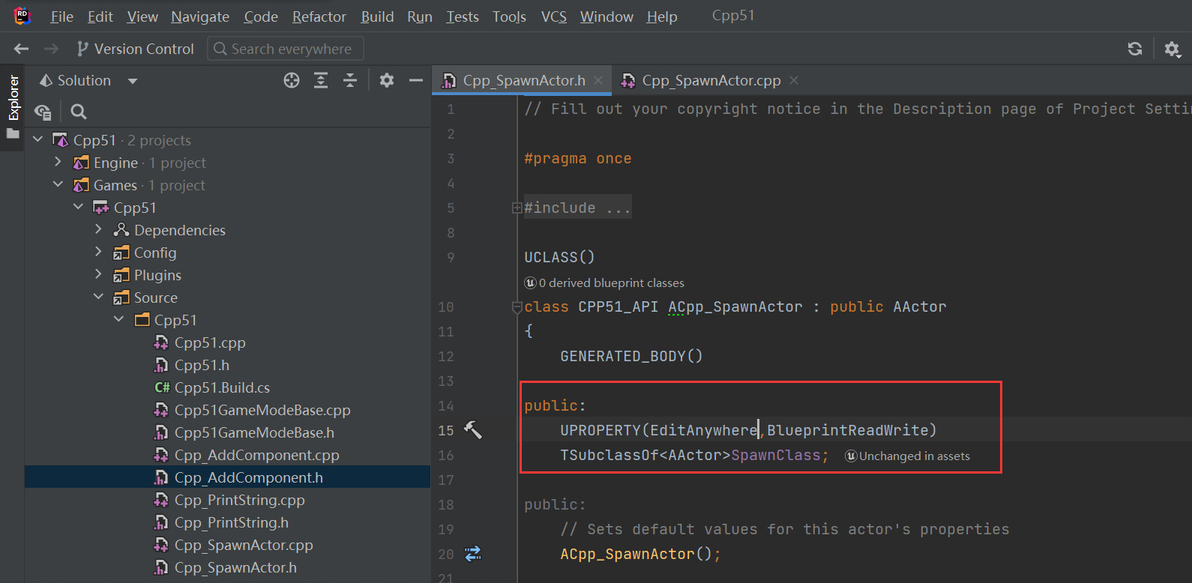Collapse all nodes in the Solution tree
Screen dimensions: 1192x583
(x=350, y=81)
